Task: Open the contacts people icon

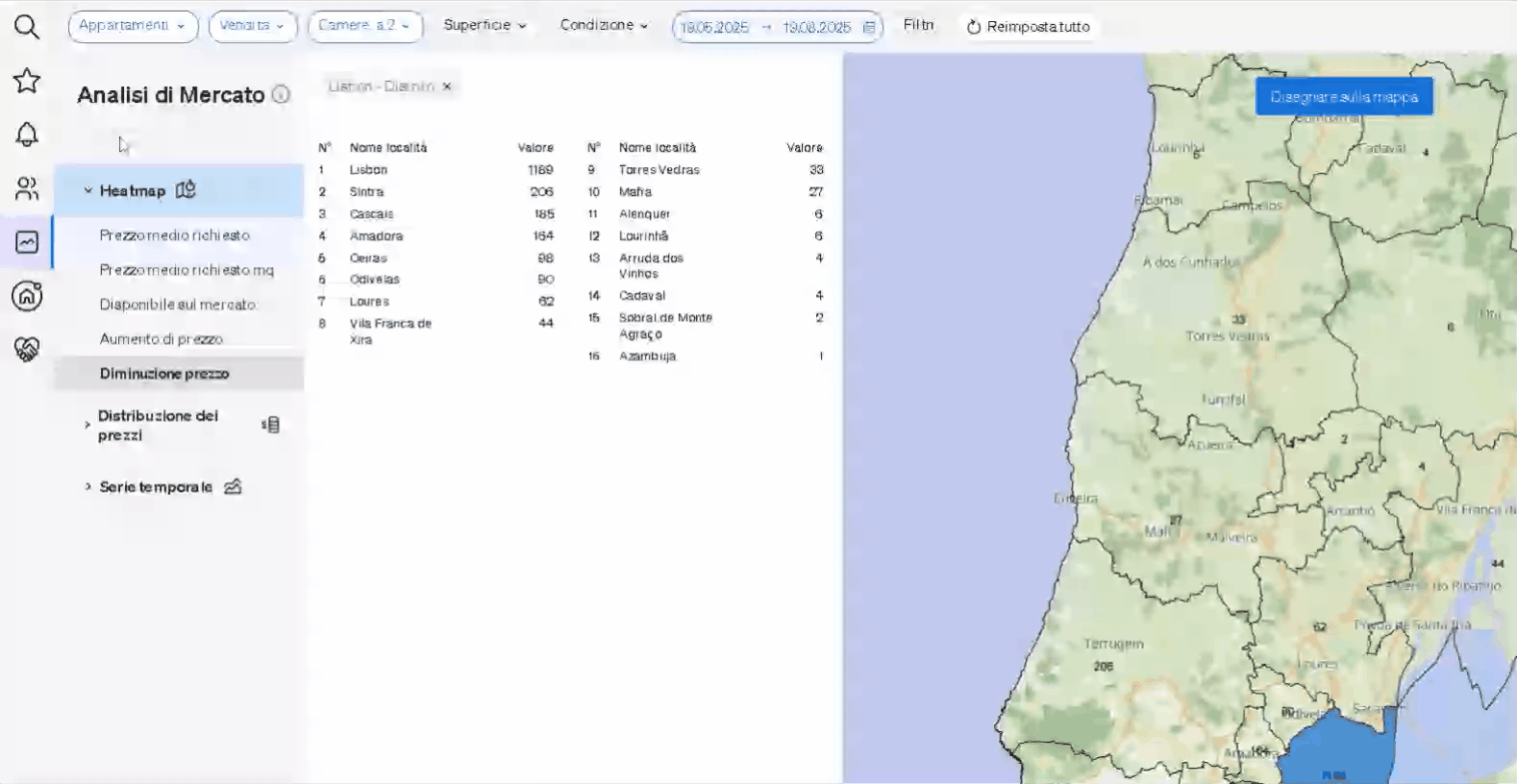Action: 27,188
